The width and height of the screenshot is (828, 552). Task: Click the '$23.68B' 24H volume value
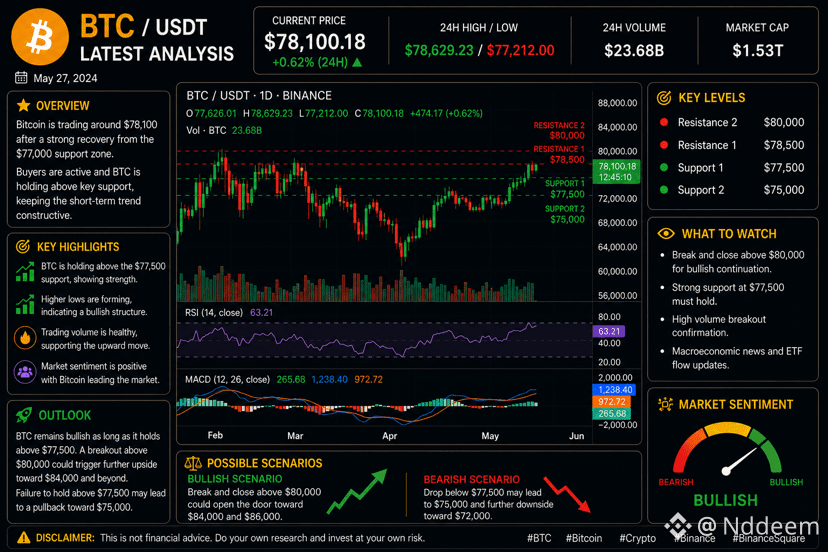click(x=634, y=51)
